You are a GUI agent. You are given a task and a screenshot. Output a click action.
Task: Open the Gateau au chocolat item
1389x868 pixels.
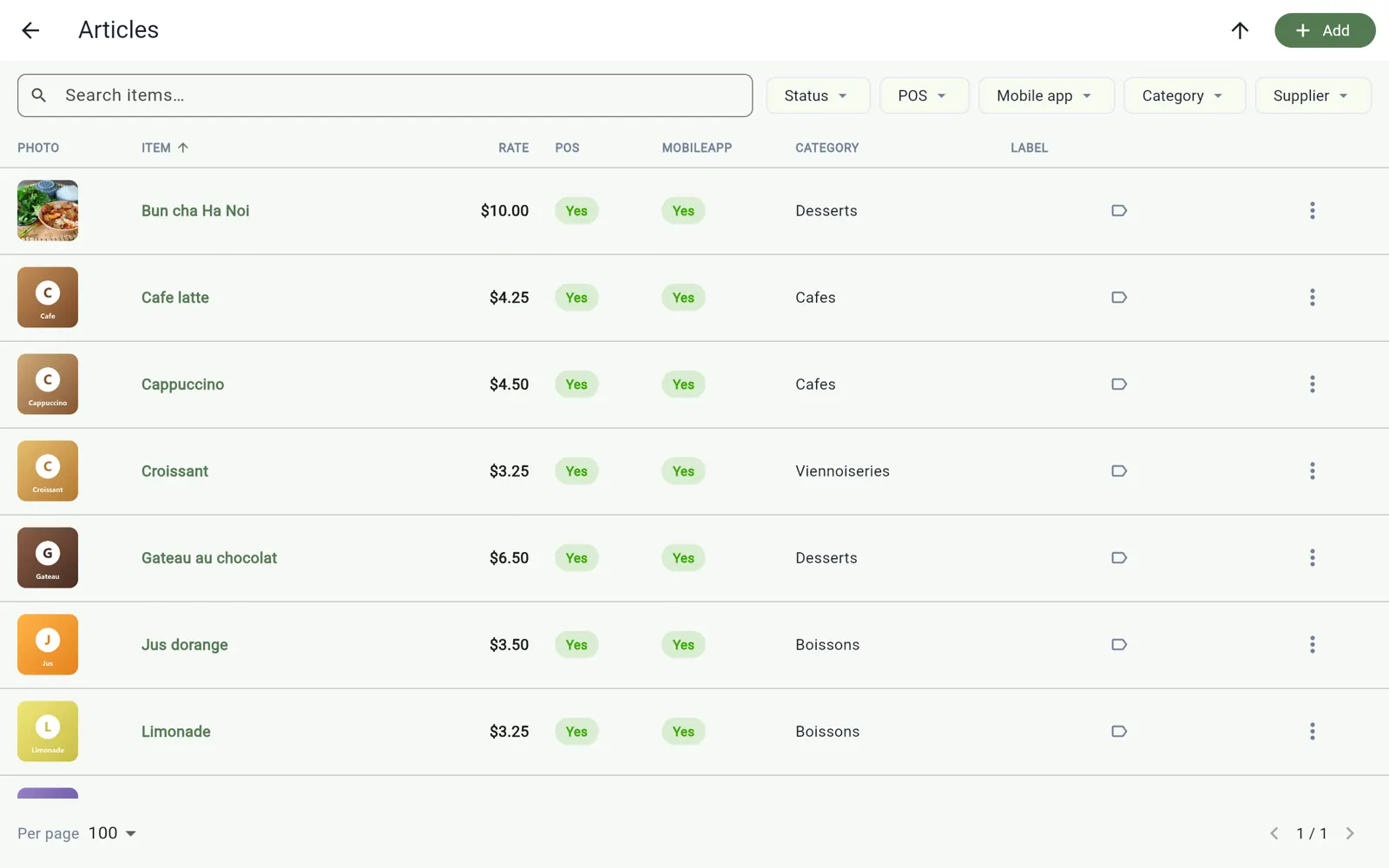[209, 558]
